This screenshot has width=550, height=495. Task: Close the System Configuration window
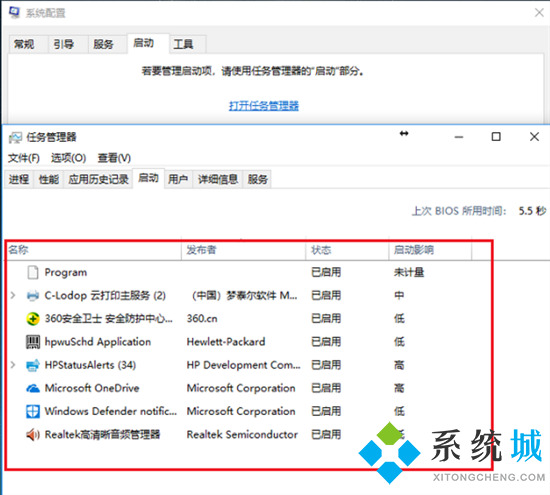tap(539, 13)
